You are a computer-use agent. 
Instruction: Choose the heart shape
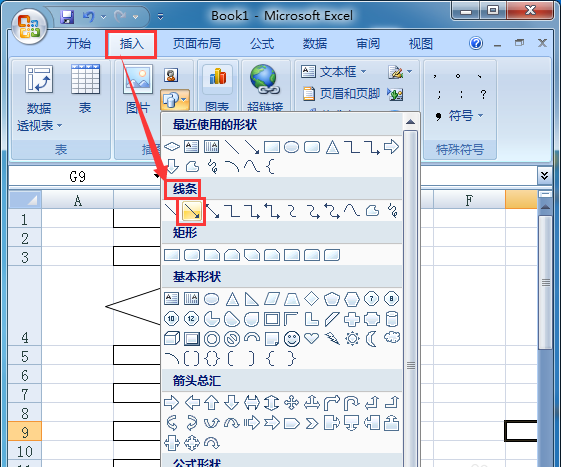[x=311, y=338]
